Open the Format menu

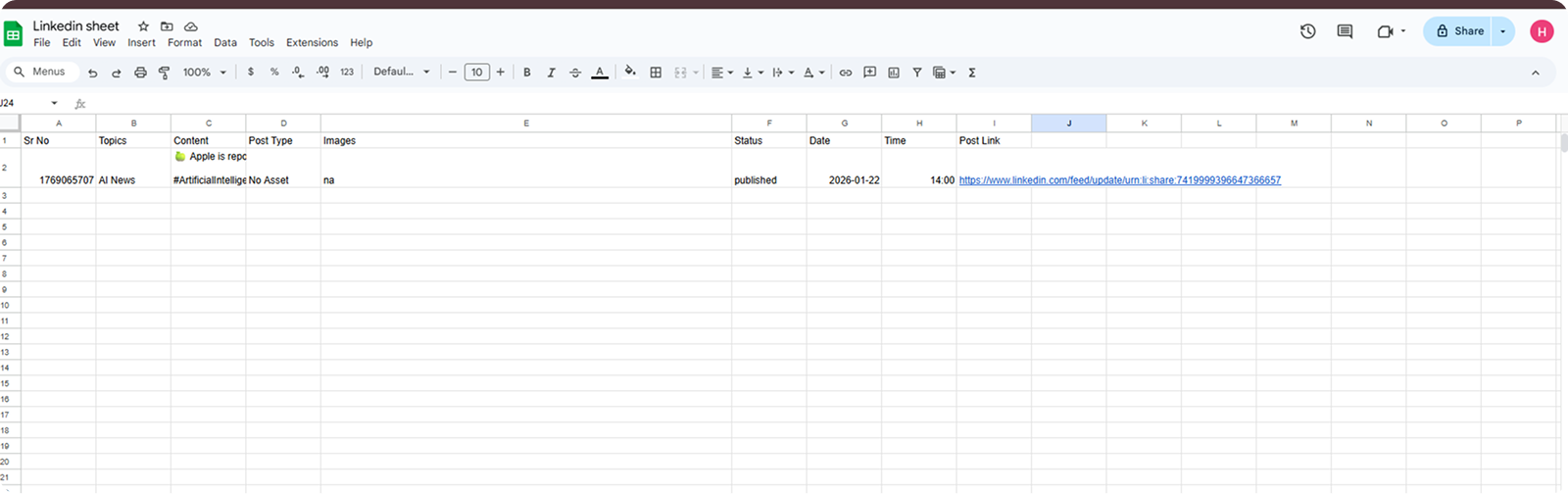(x=184, y=43)
